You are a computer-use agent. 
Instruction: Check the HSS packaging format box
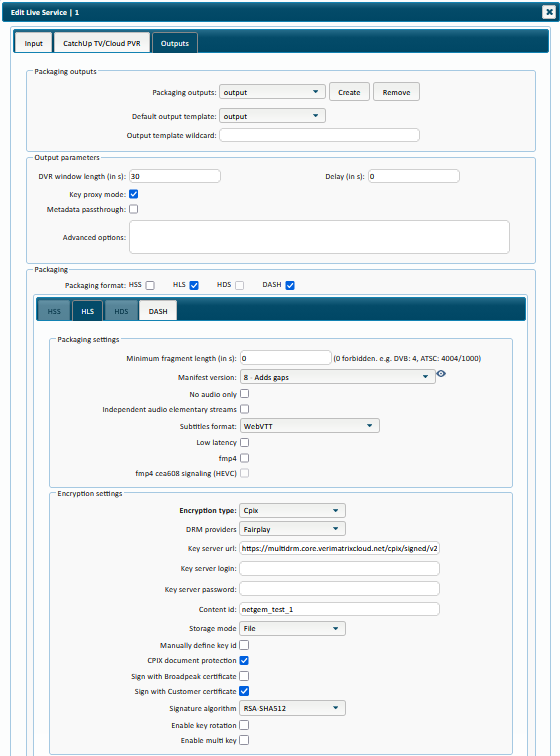tap(150, 285)
